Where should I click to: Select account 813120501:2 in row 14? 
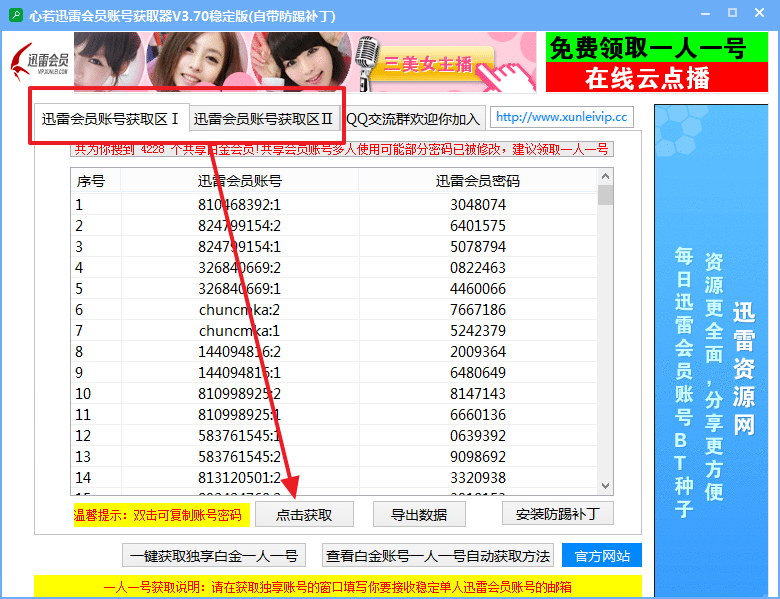pyautogui.click(x=239, y=478)
